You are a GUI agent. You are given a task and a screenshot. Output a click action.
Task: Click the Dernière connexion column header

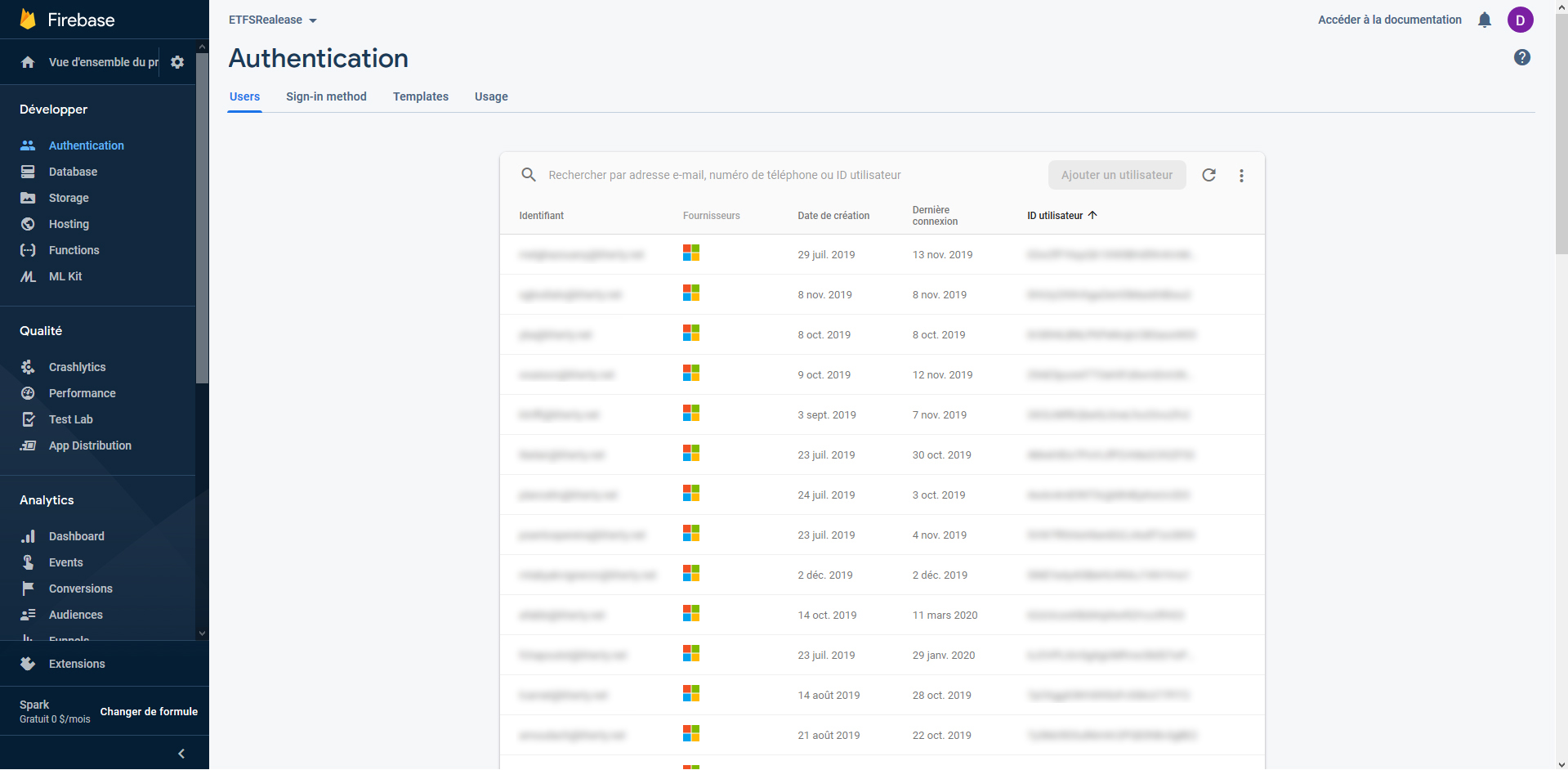(x=935, y=216)
